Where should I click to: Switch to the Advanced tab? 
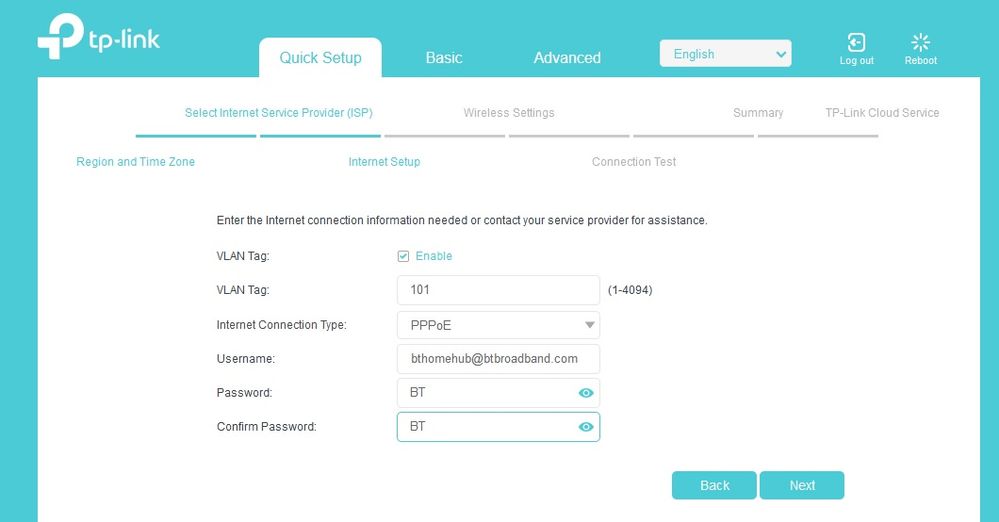[x=567, y=58]
